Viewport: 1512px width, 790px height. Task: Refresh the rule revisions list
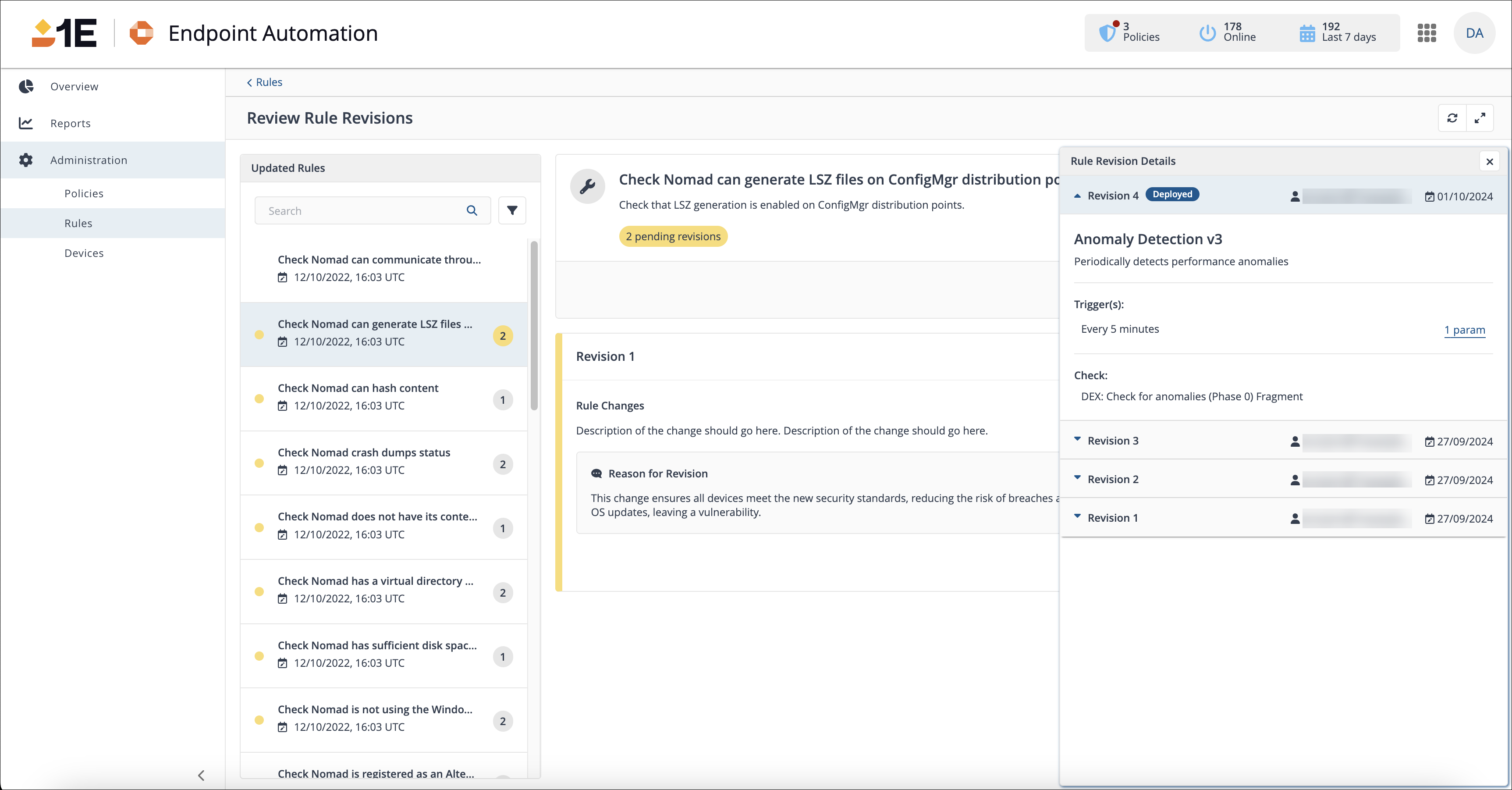1452,118
